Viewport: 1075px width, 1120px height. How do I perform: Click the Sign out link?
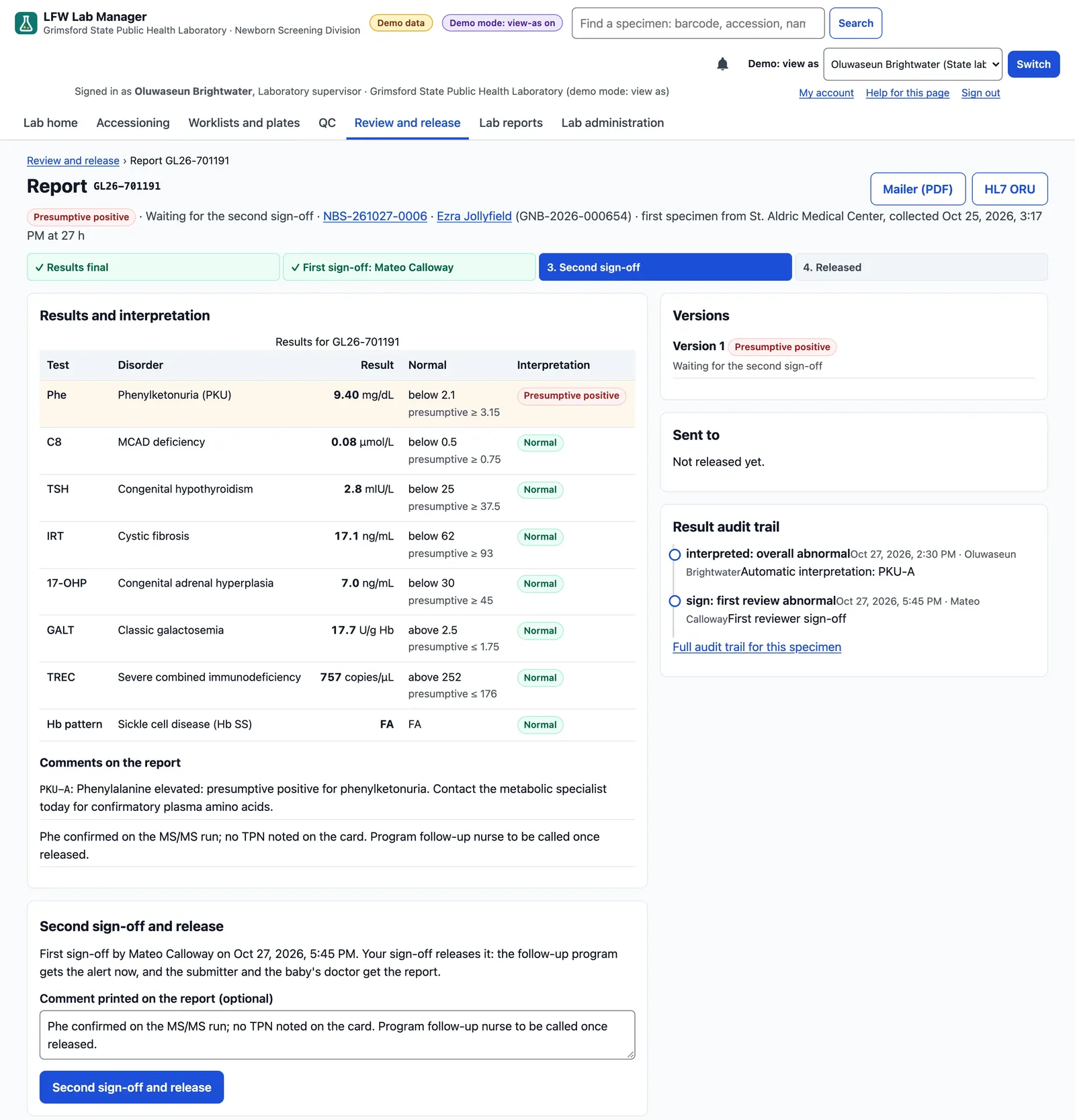(980, 93)
